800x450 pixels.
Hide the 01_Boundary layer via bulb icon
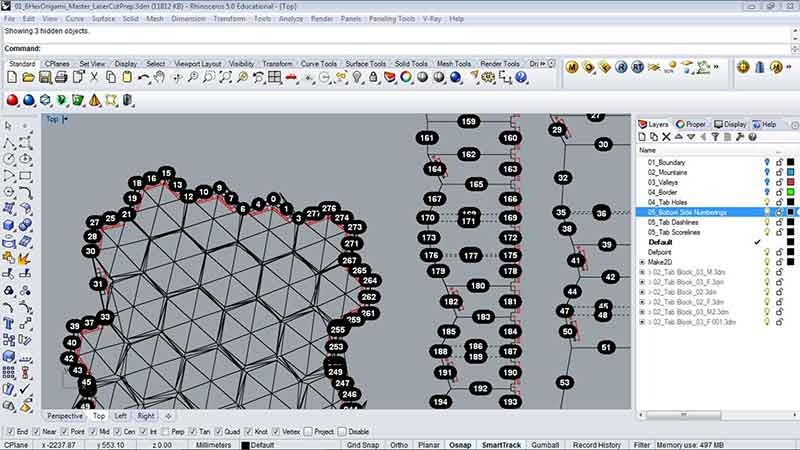pyautogui.click(x=766, y=162)
